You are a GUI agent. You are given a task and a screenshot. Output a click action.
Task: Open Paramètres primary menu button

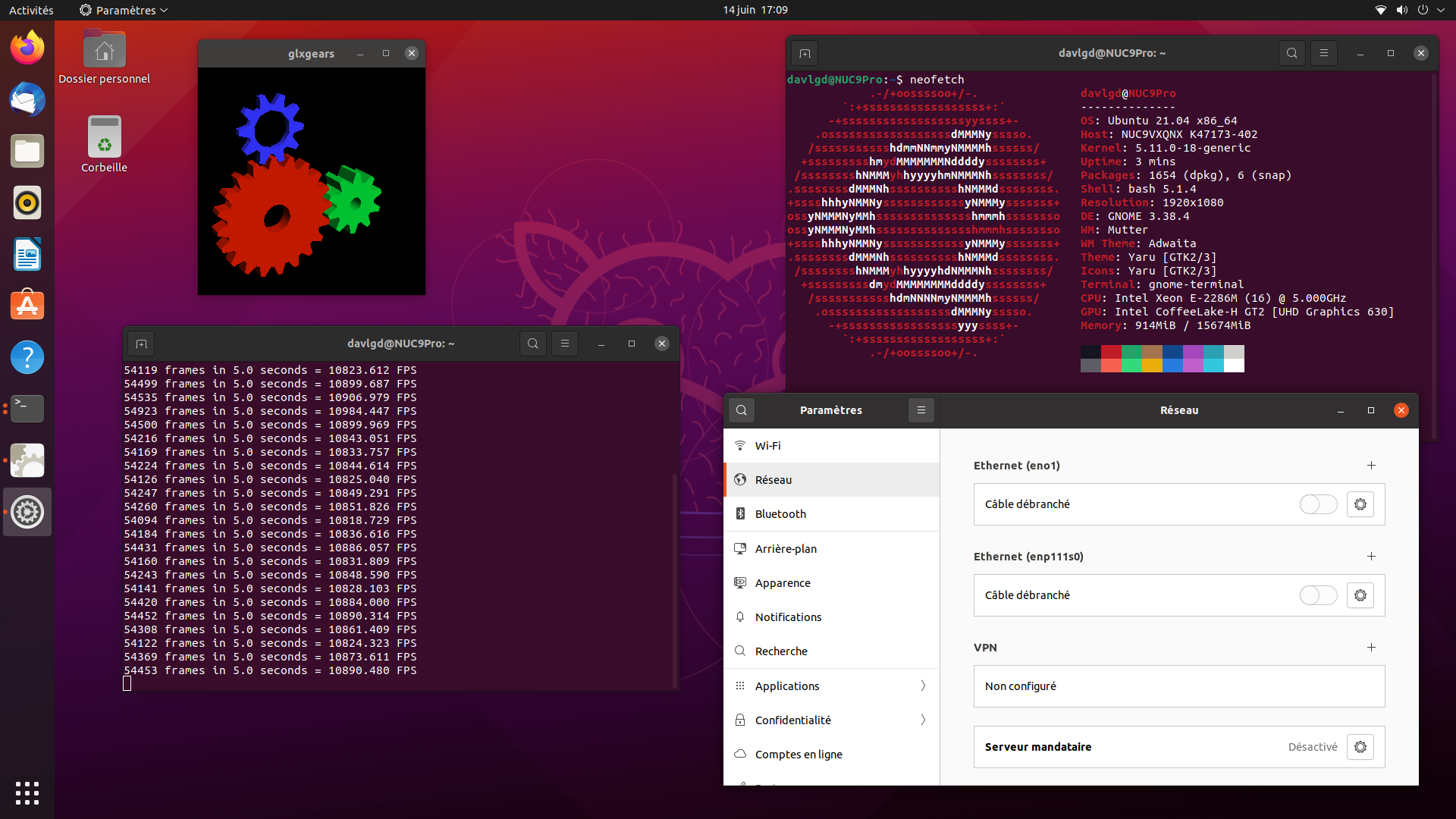point(921,410)
